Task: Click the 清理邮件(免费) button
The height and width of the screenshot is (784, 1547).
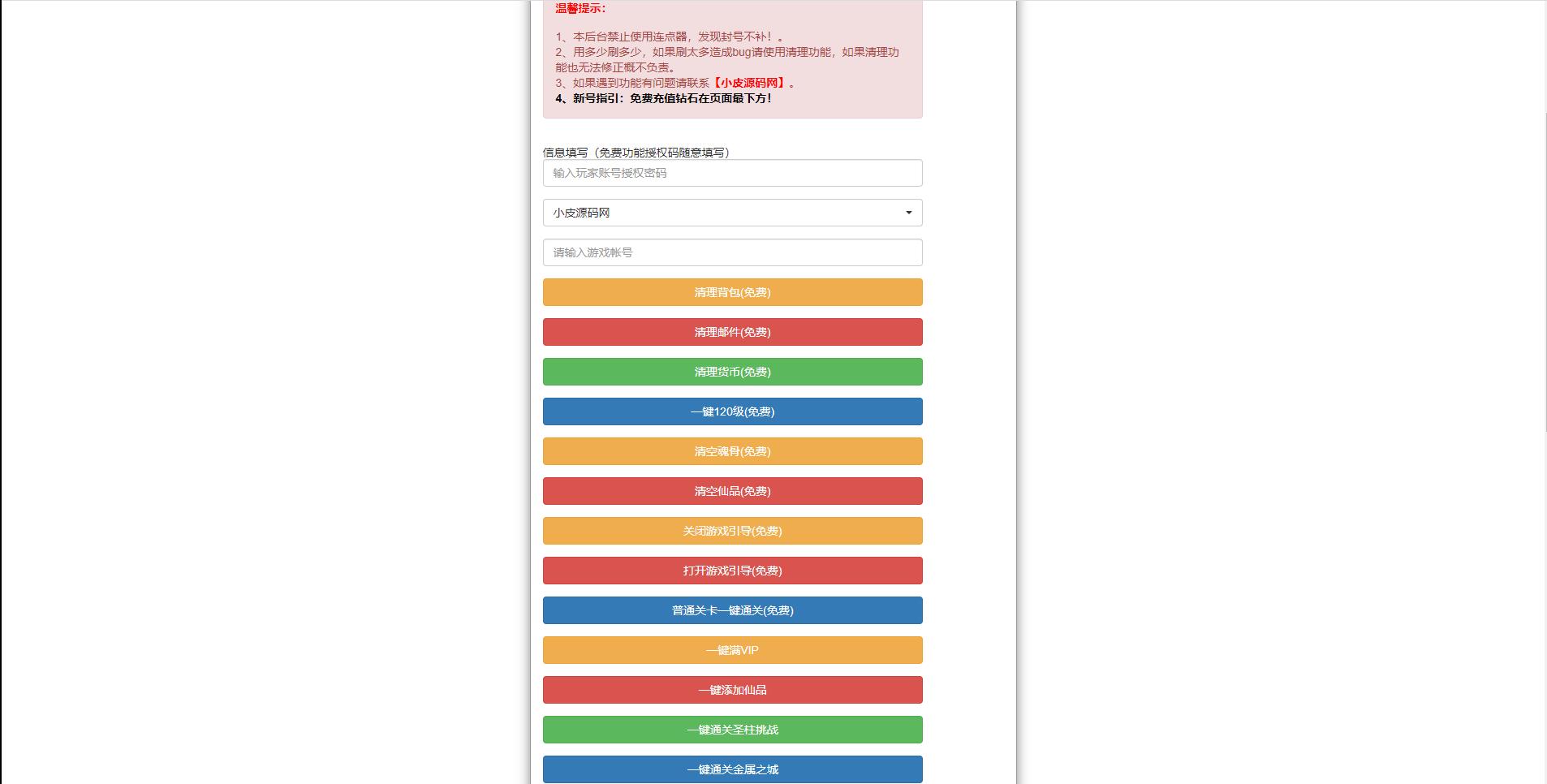Action: coord(732,332)
